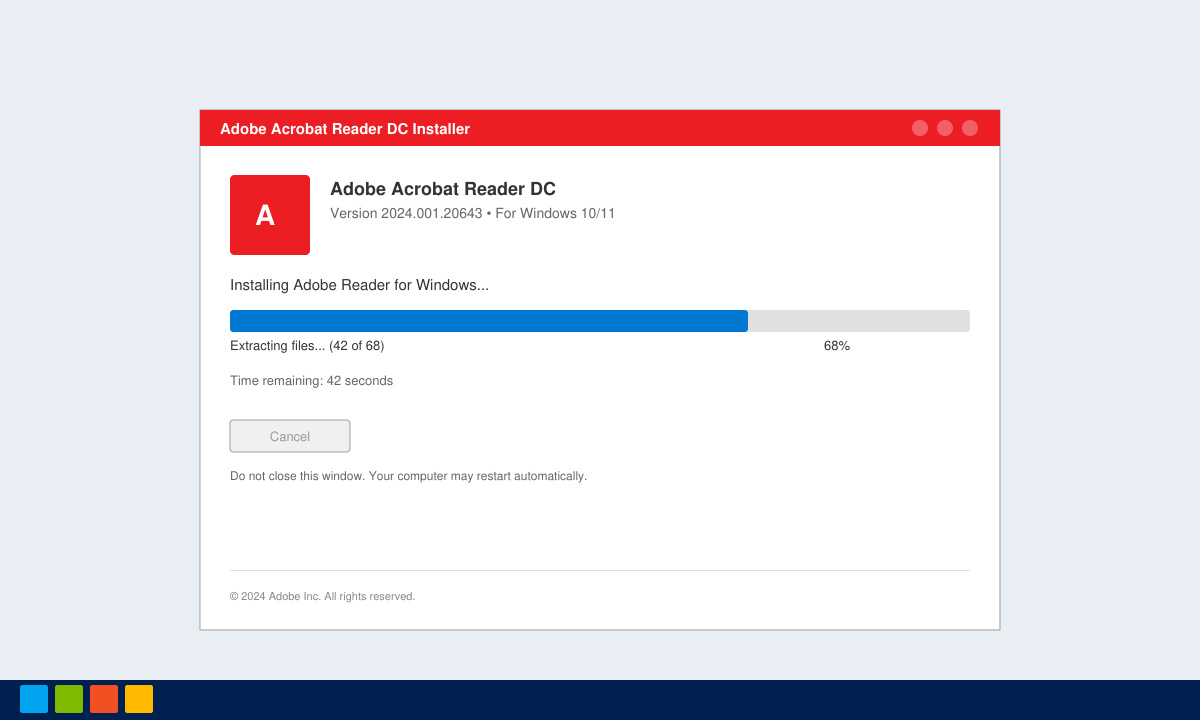Click the blue taskbar icon
This screenshot has height=720, width=1200.
[34, 699]
